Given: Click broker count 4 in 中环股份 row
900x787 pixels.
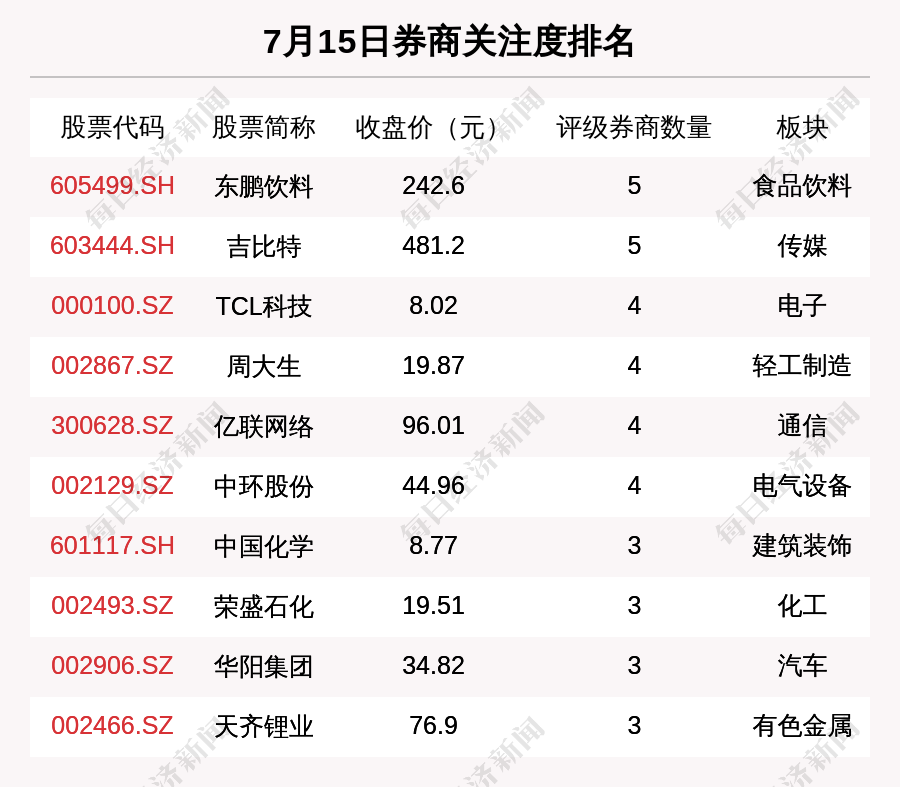Looking at the screenshot, I should (x=634, y=486).
